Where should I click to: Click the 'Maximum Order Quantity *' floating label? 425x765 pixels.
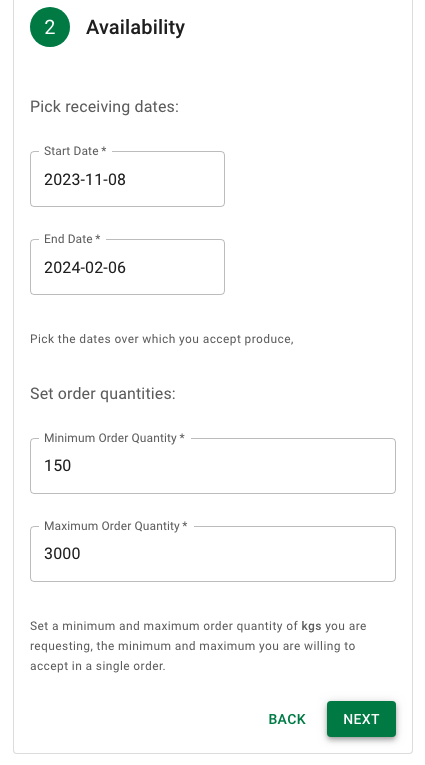pos(116,526)
